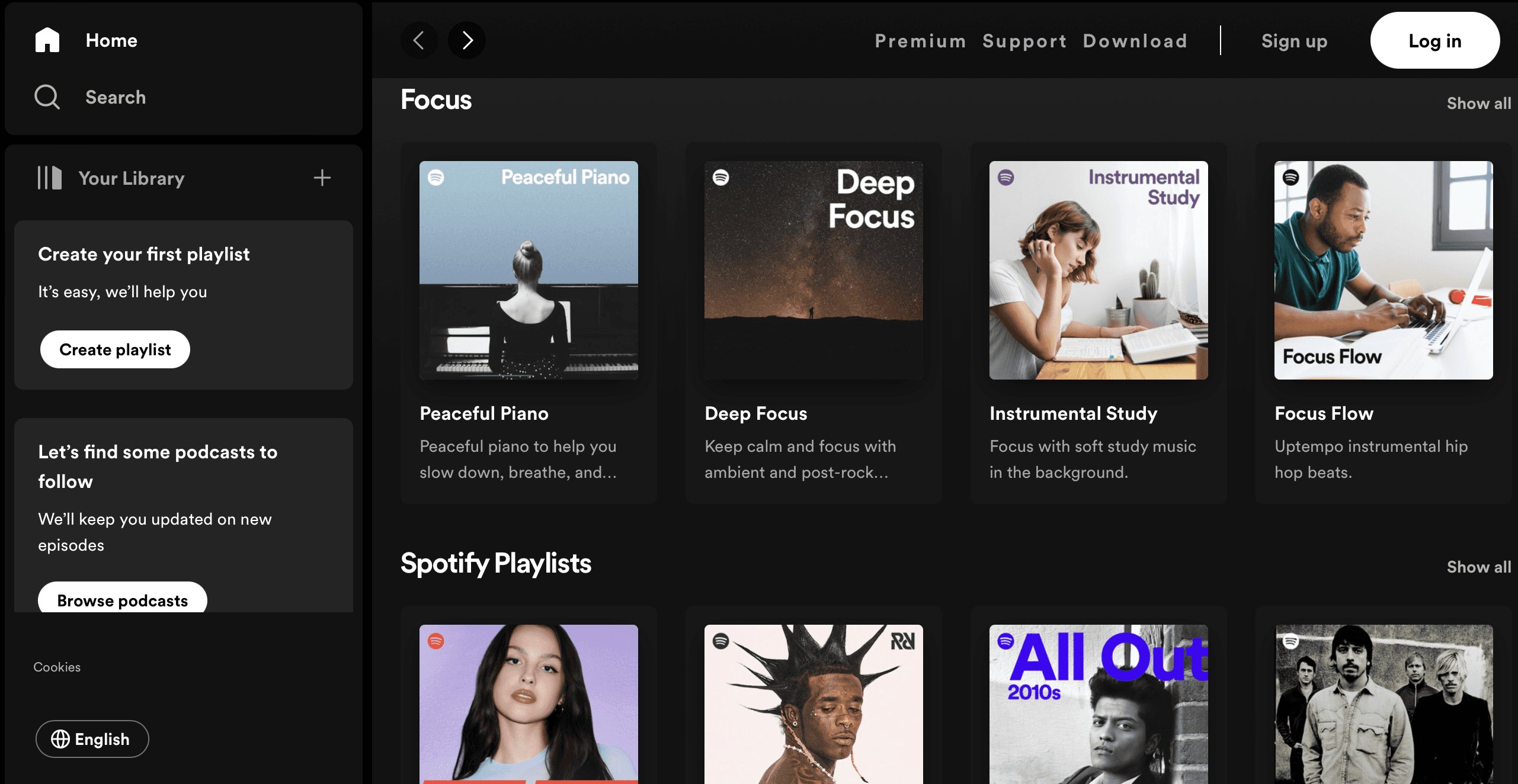
Task: Click 'Uptempo instrumental hip hop beats.' description
Action: point(1371,459)
